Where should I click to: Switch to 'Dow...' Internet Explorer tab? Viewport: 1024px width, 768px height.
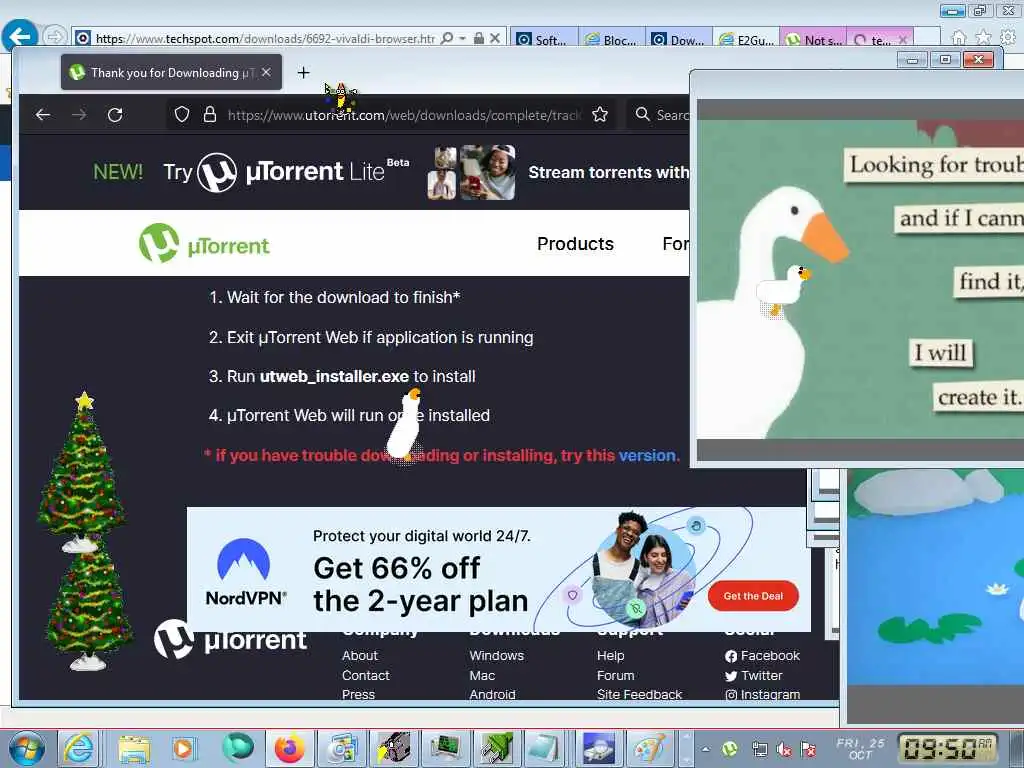click(x=680, y=39)
